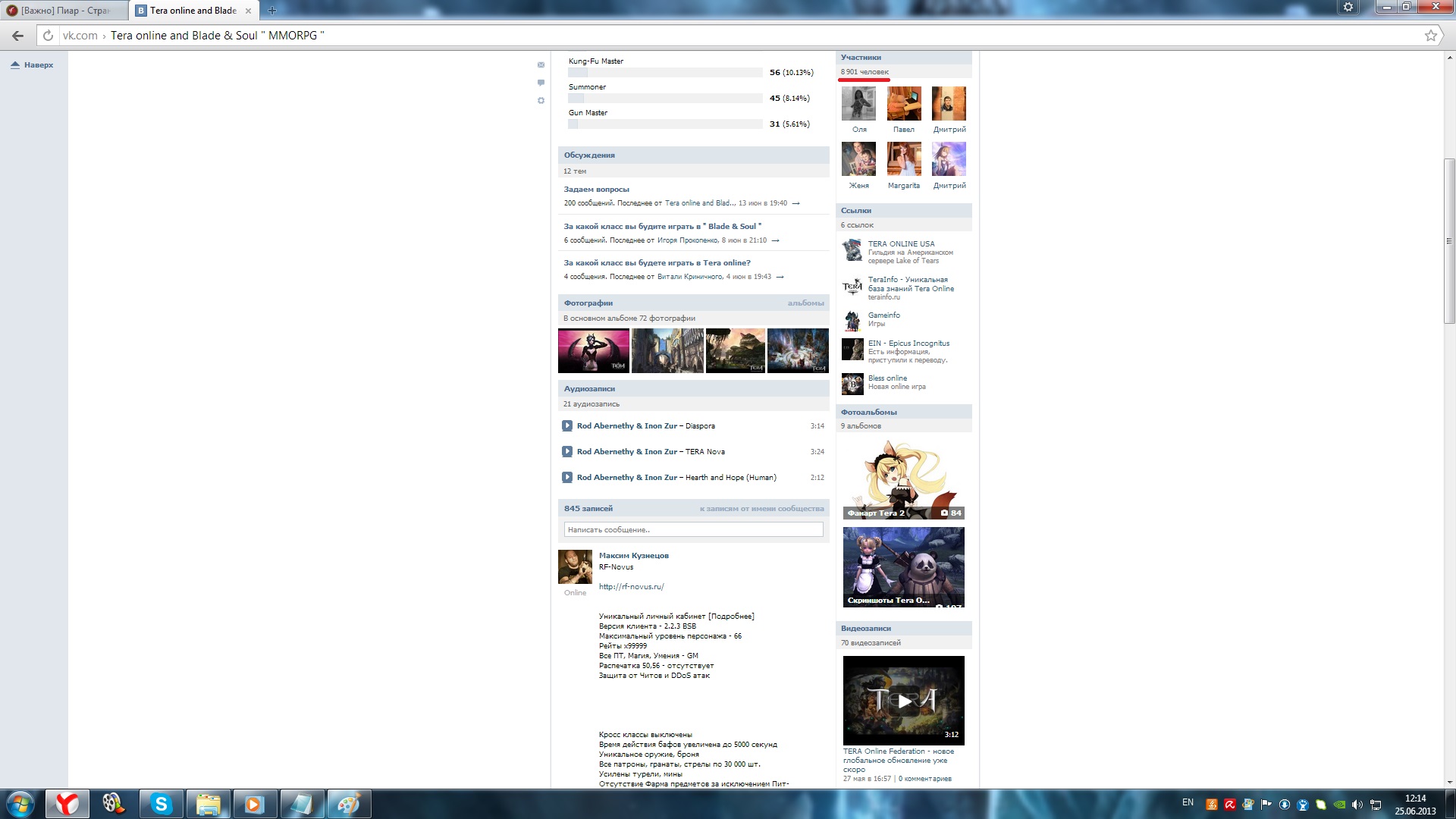Click the speech bubble comments icon
Viewport: 1456px width, 819px height.
(x=541, y=83)
